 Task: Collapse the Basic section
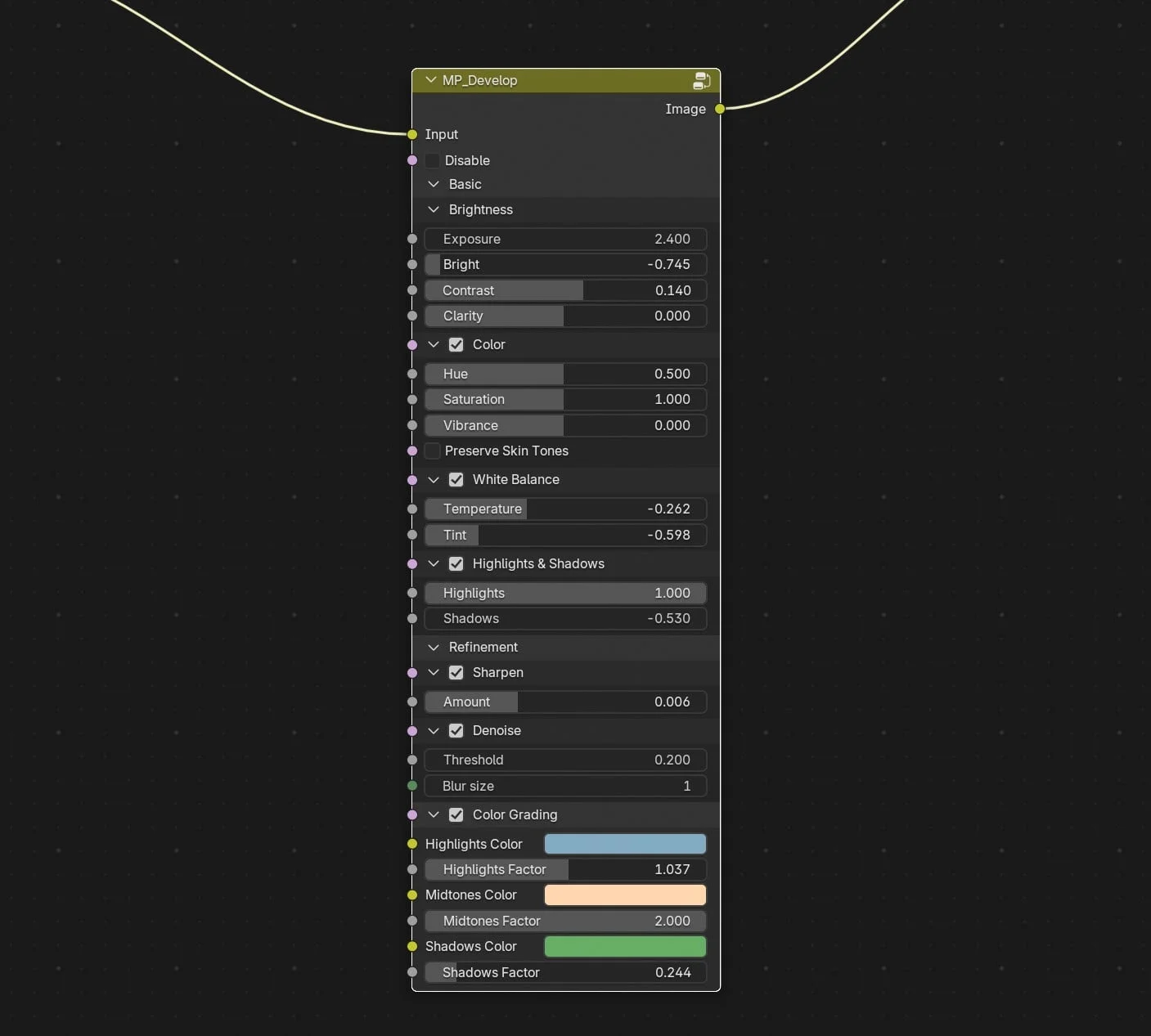(x=434, y=184)
